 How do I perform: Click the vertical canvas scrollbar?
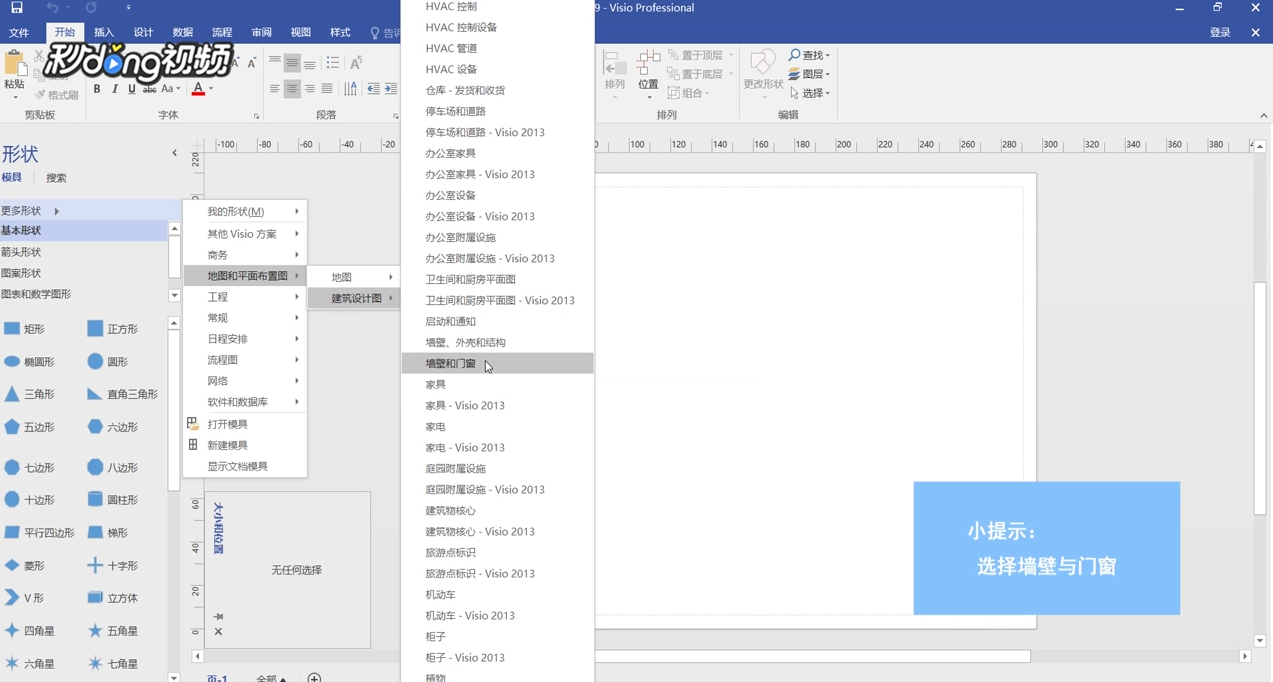(1260, 400)
